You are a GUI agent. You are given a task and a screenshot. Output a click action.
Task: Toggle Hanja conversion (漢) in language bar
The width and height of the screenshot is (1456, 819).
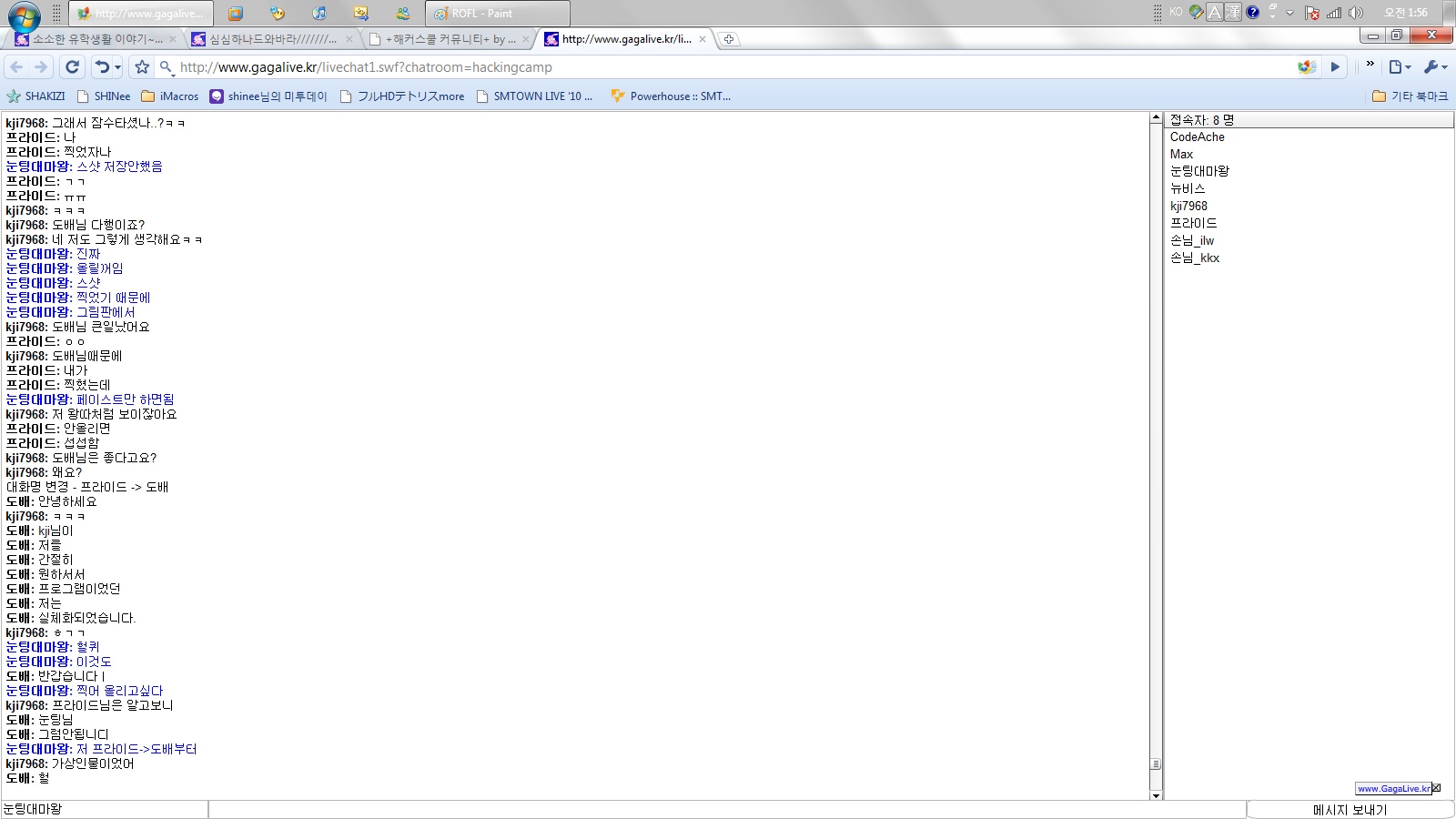point(1233,13)
